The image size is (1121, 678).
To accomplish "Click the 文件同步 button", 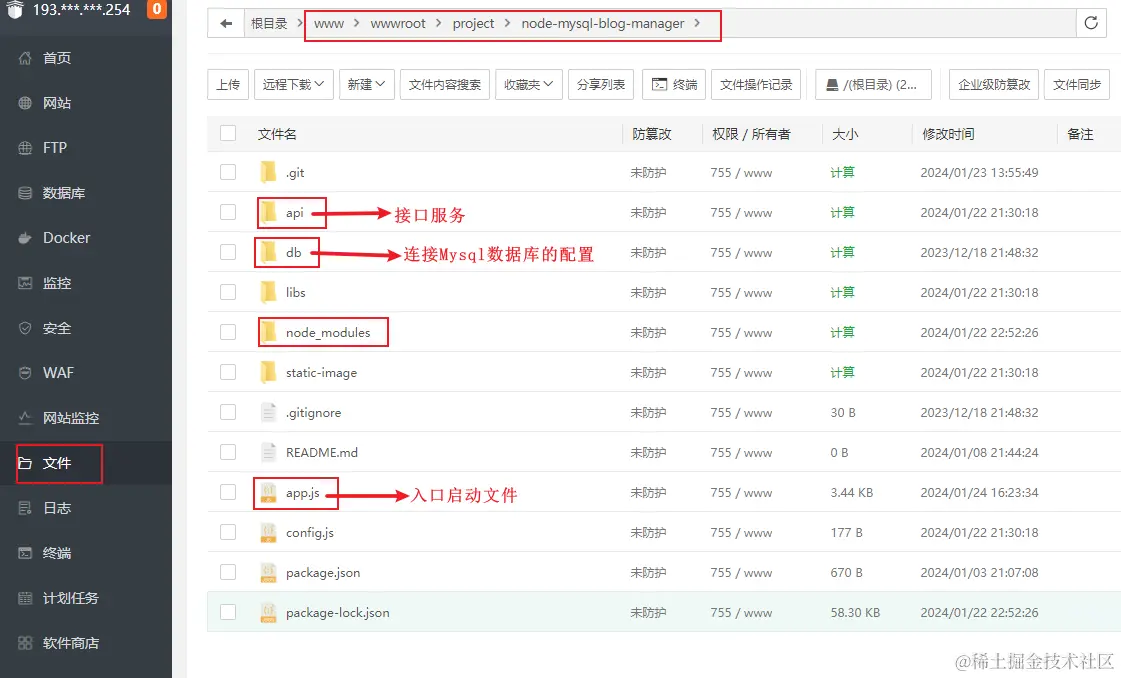I will (x=1077, y=84).
